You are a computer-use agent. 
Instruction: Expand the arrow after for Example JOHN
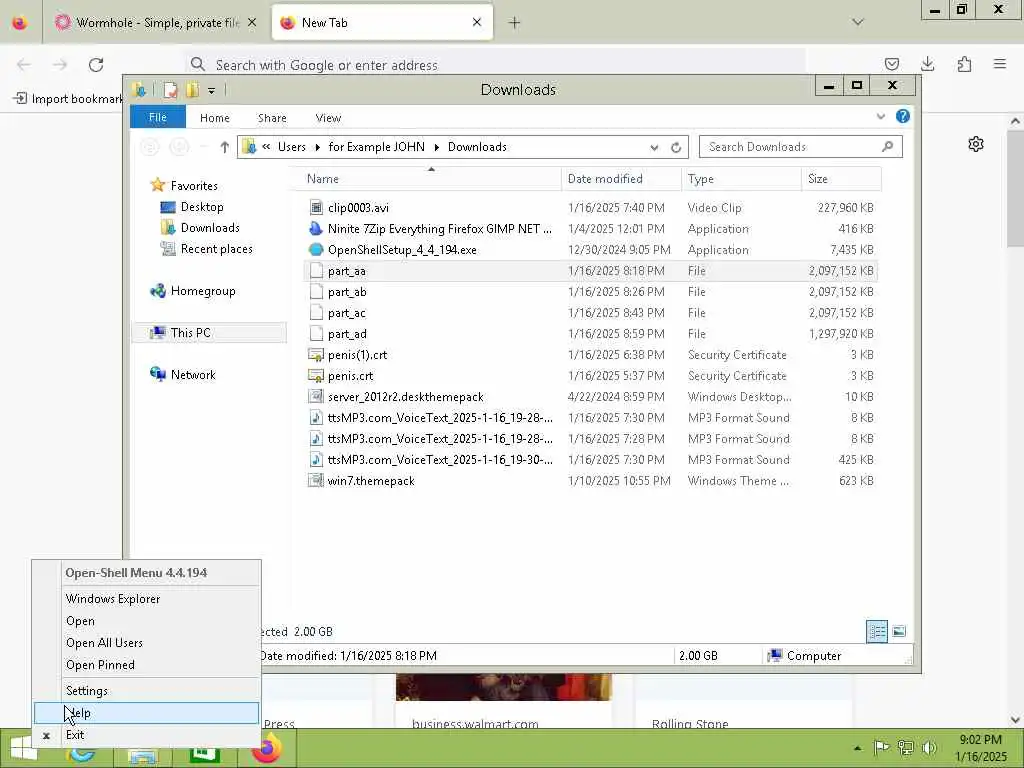coord(436,147)
